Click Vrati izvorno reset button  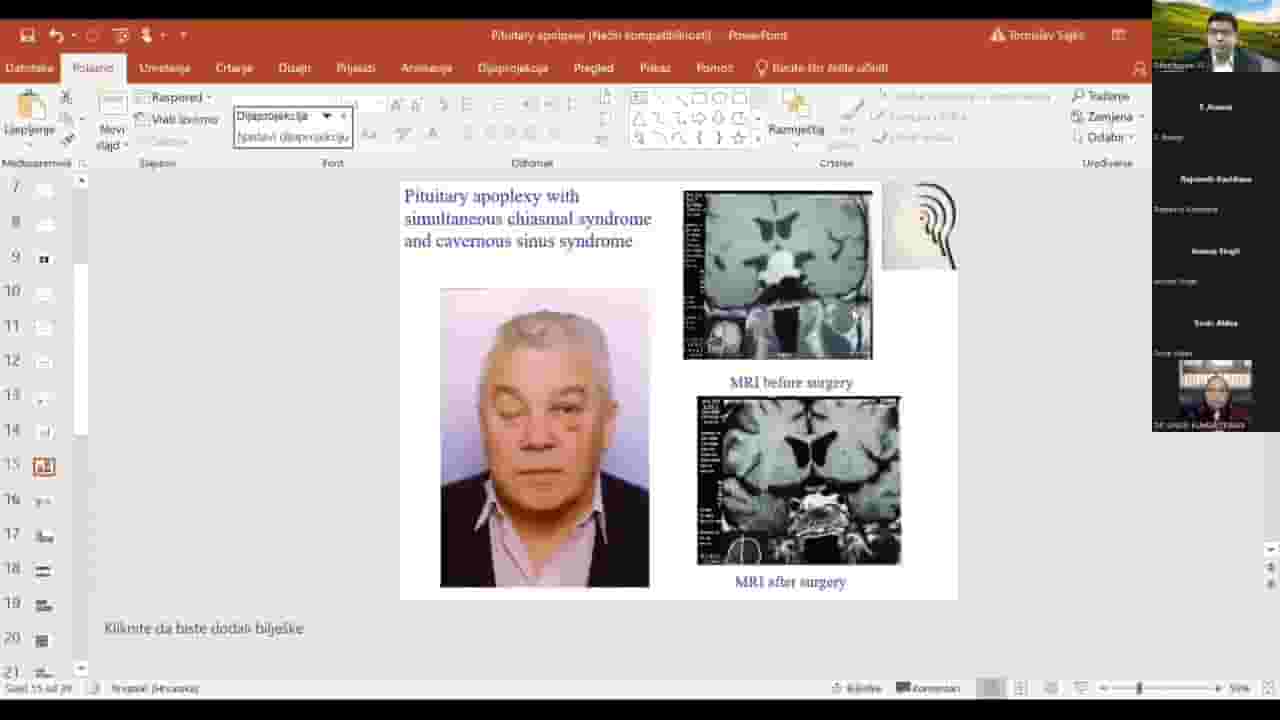coord(176,119)
